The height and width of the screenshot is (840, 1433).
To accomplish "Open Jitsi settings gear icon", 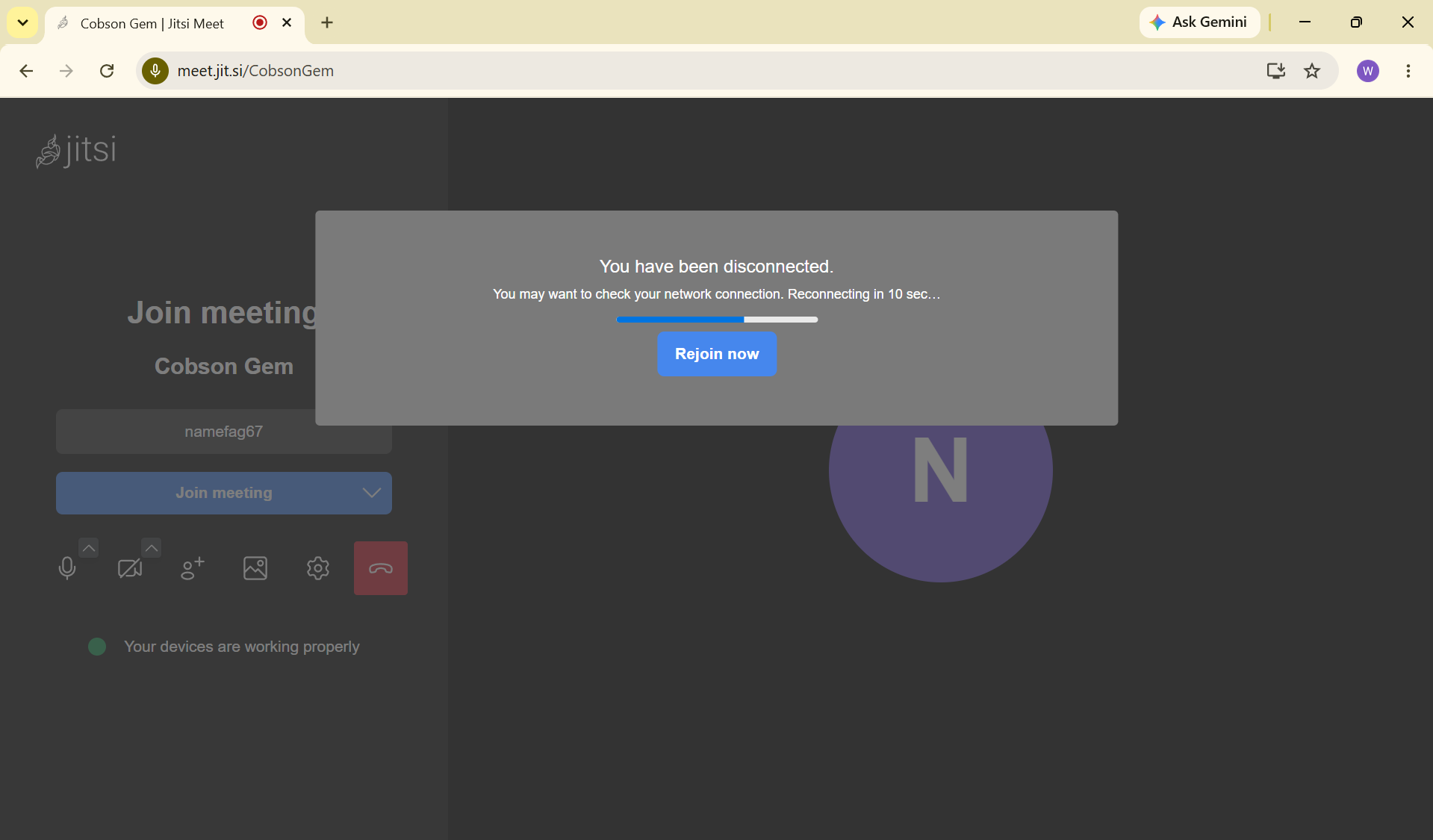I will click(x=318, y=568).
